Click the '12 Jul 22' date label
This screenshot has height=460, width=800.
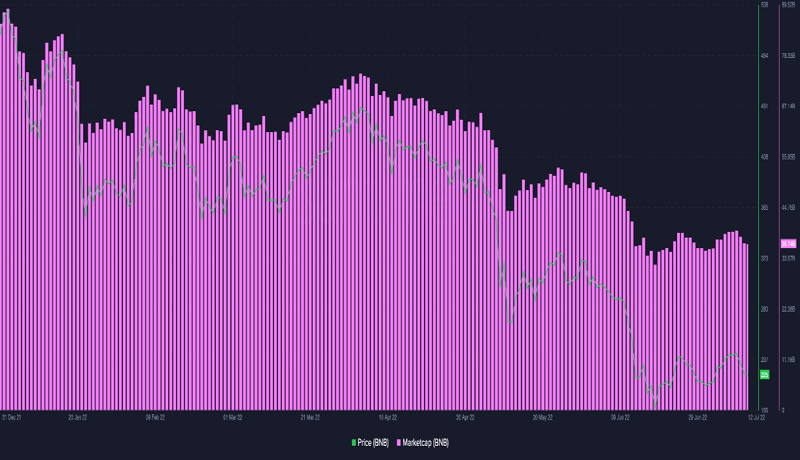757,417
